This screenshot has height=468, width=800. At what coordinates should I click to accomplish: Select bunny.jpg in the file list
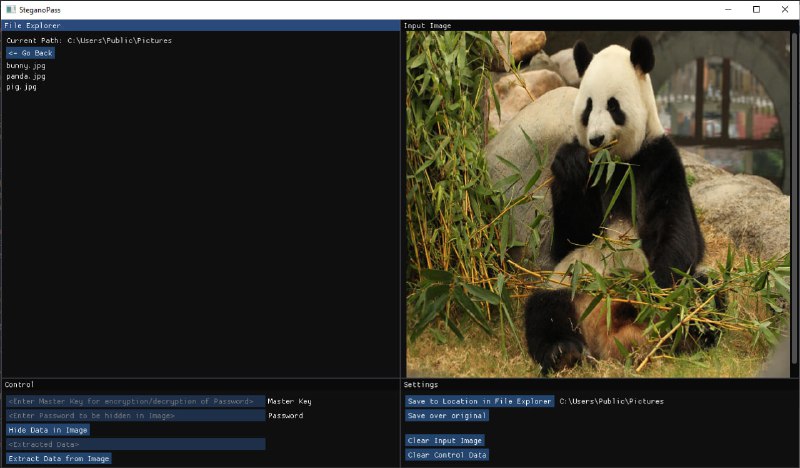[x=26, y=65]
